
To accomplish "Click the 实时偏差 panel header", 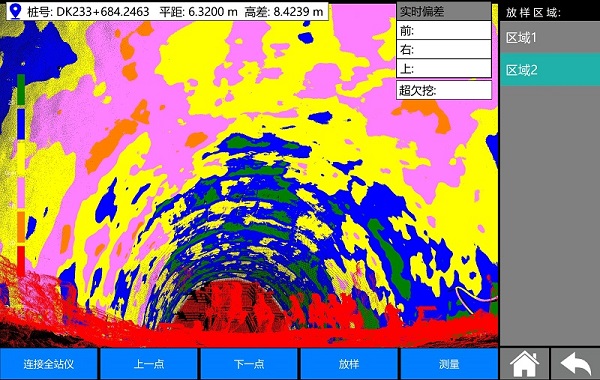I will point(444,11).
